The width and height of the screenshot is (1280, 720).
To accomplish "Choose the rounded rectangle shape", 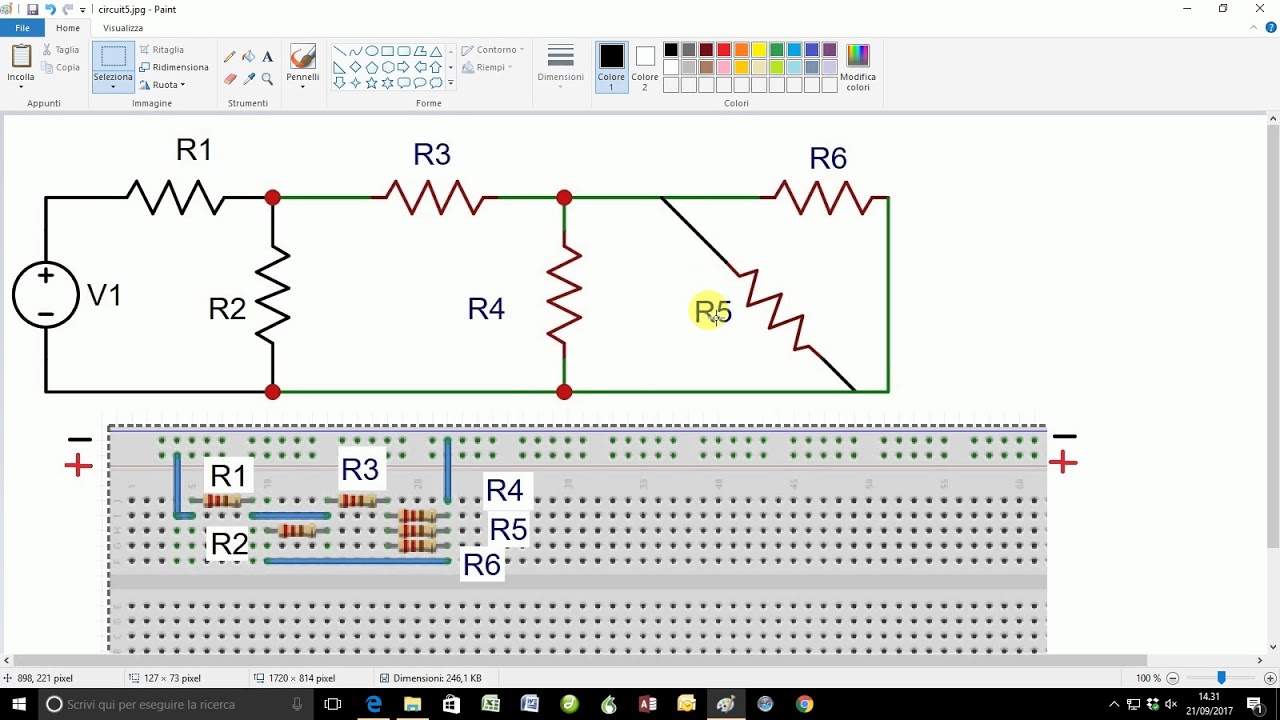I will pos(404,51).
